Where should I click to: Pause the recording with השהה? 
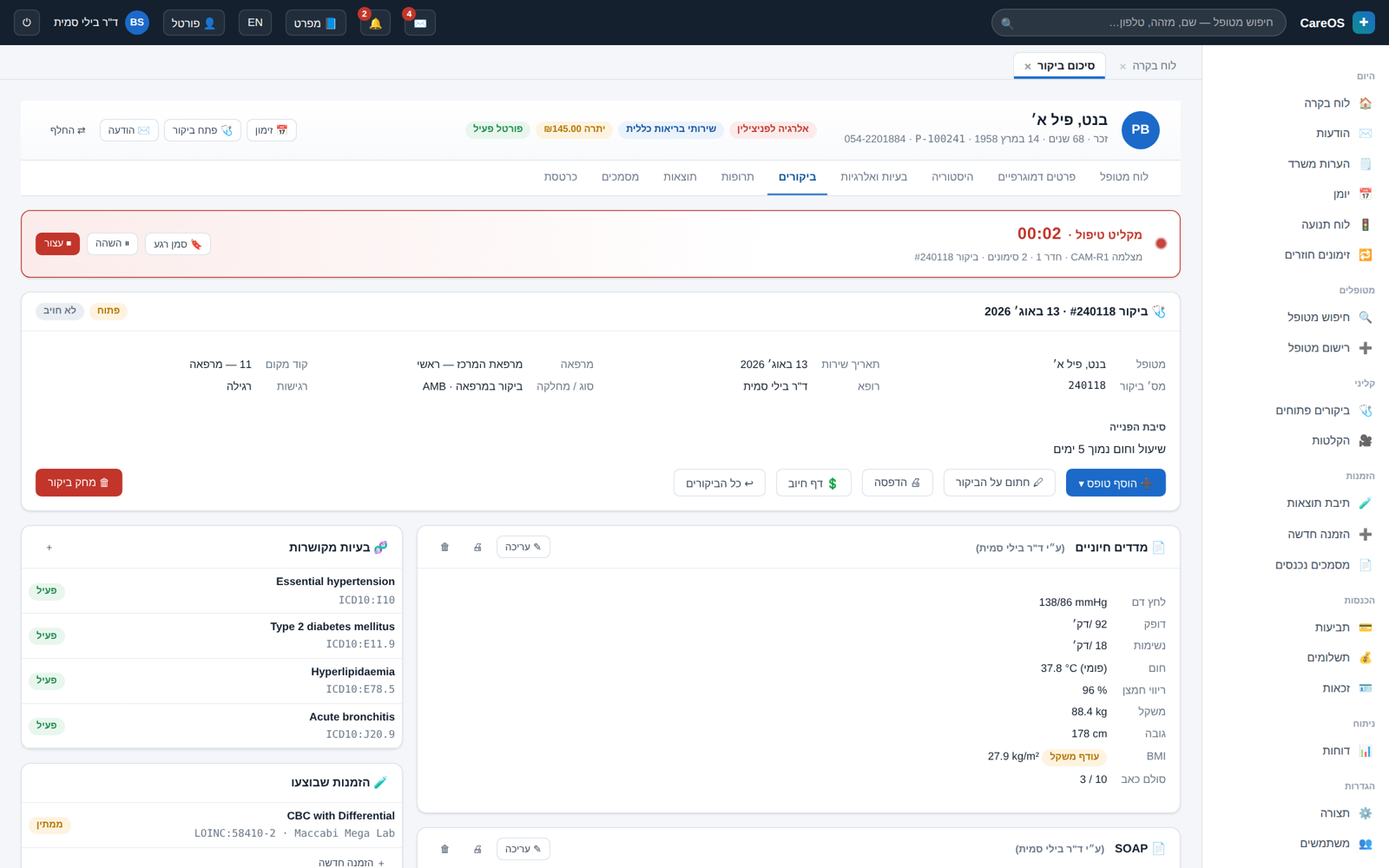[x=113, y=244]
